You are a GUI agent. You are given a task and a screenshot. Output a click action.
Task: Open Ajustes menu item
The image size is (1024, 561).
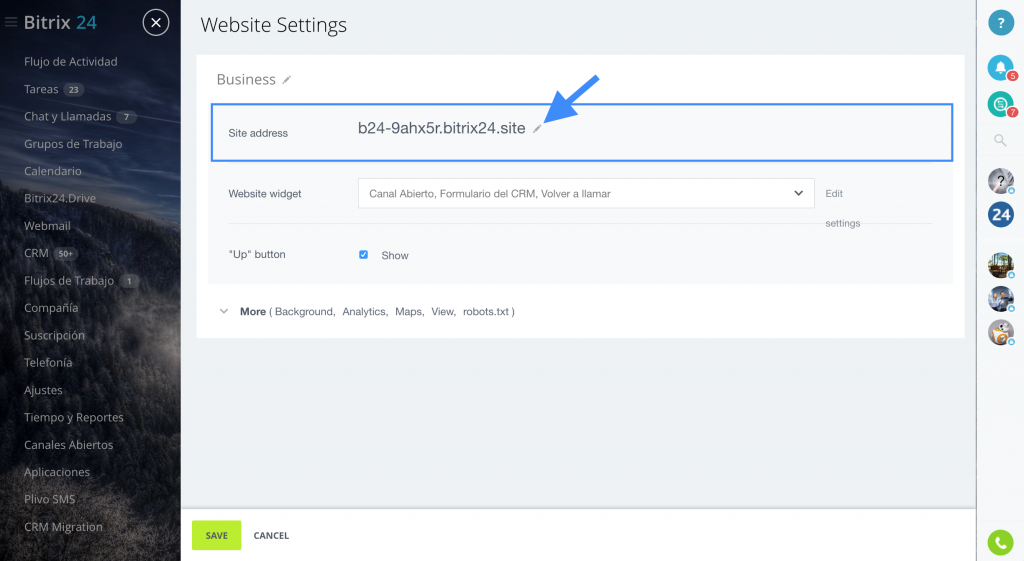tap(43, 390)
